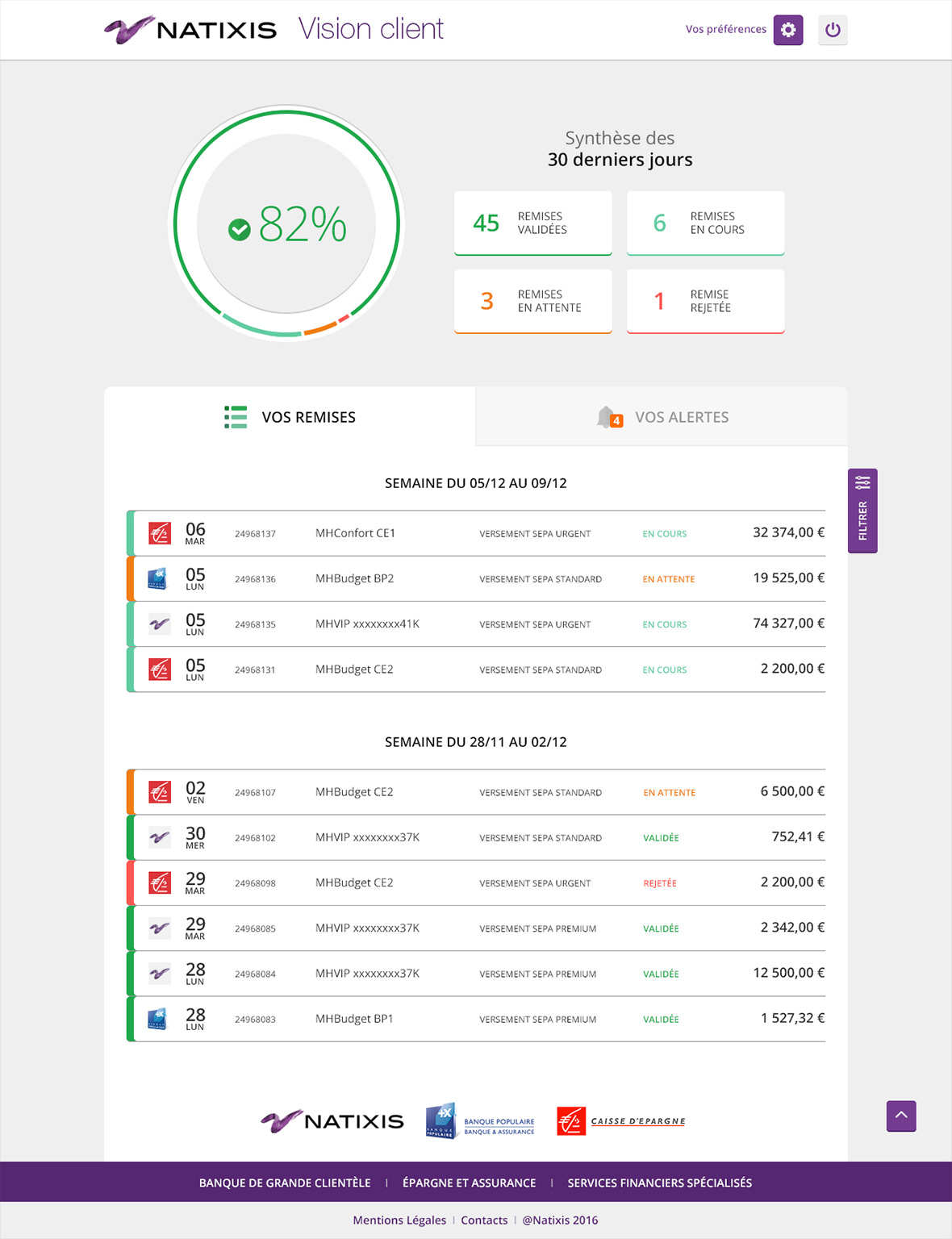The width and height of the screenshot is (952, 1239).
Task: Click the power logout icon
Action: 833,30
